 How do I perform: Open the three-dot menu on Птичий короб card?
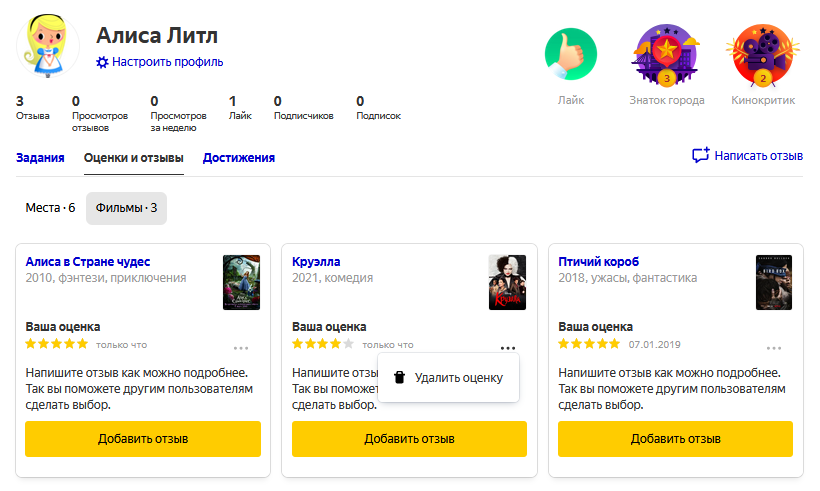[774, 348]
